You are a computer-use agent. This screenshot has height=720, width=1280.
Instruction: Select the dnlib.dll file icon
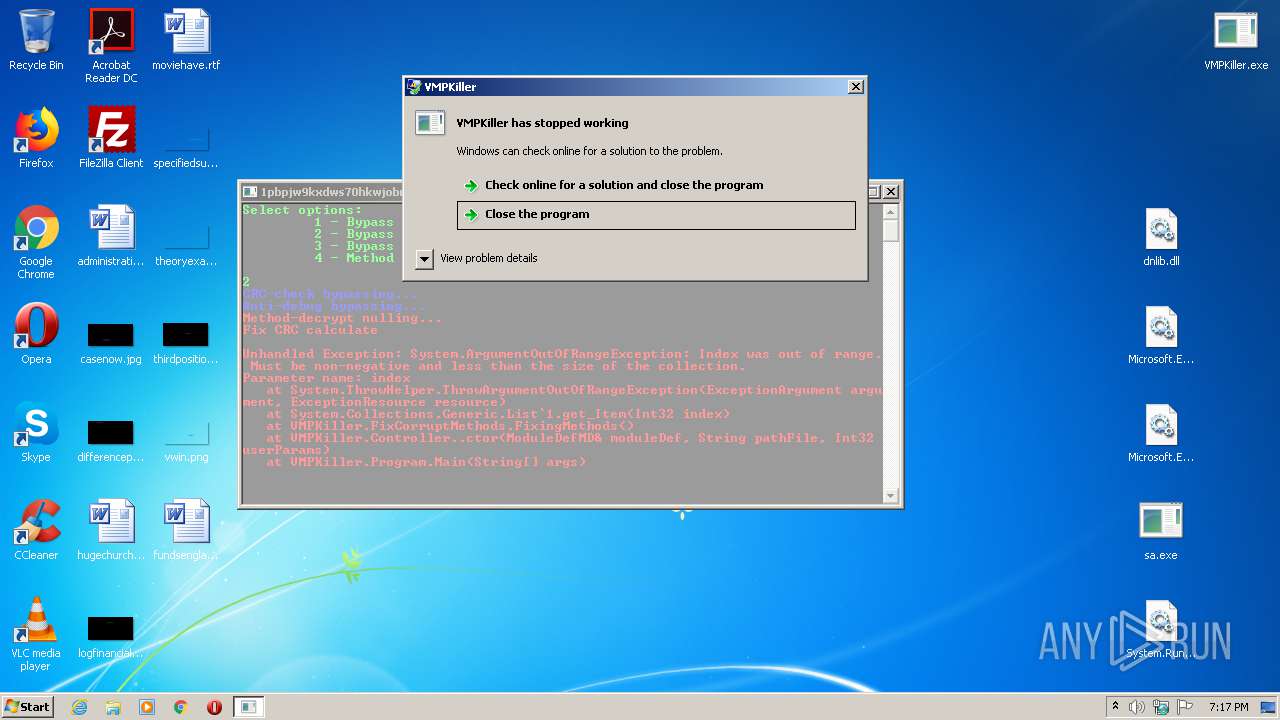1161,236
